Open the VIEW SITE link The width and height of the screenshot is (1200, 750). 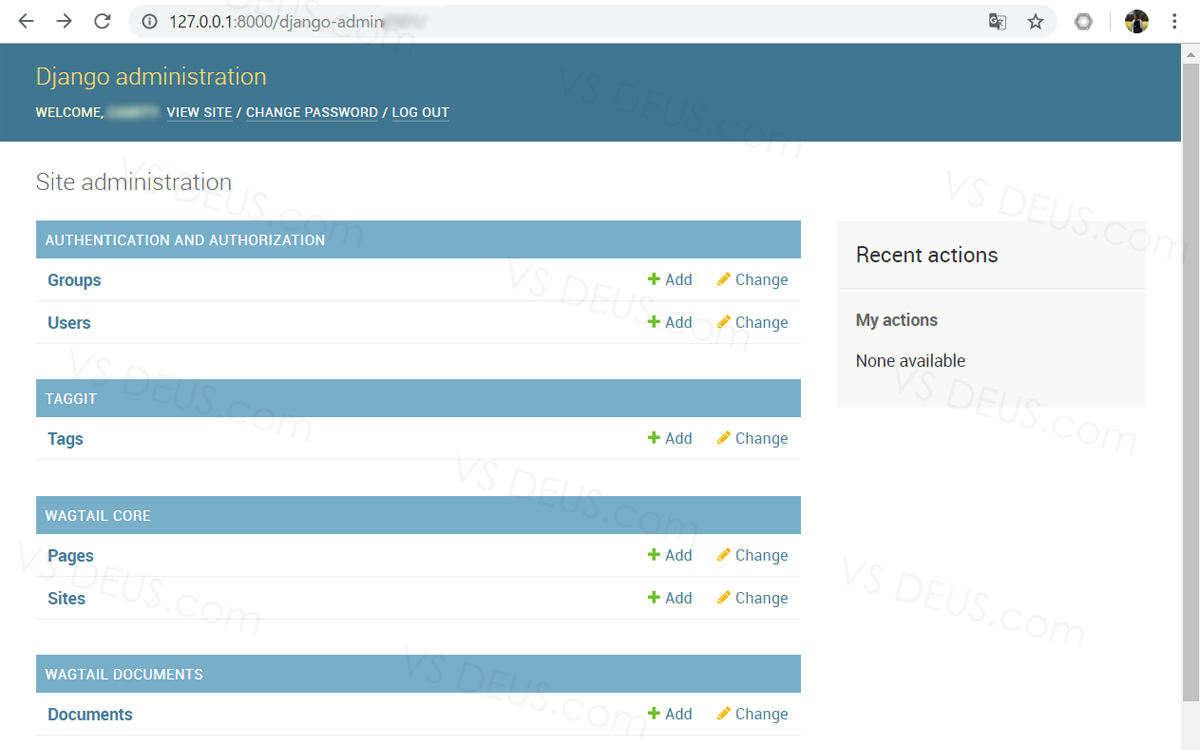tap(199, 113)
